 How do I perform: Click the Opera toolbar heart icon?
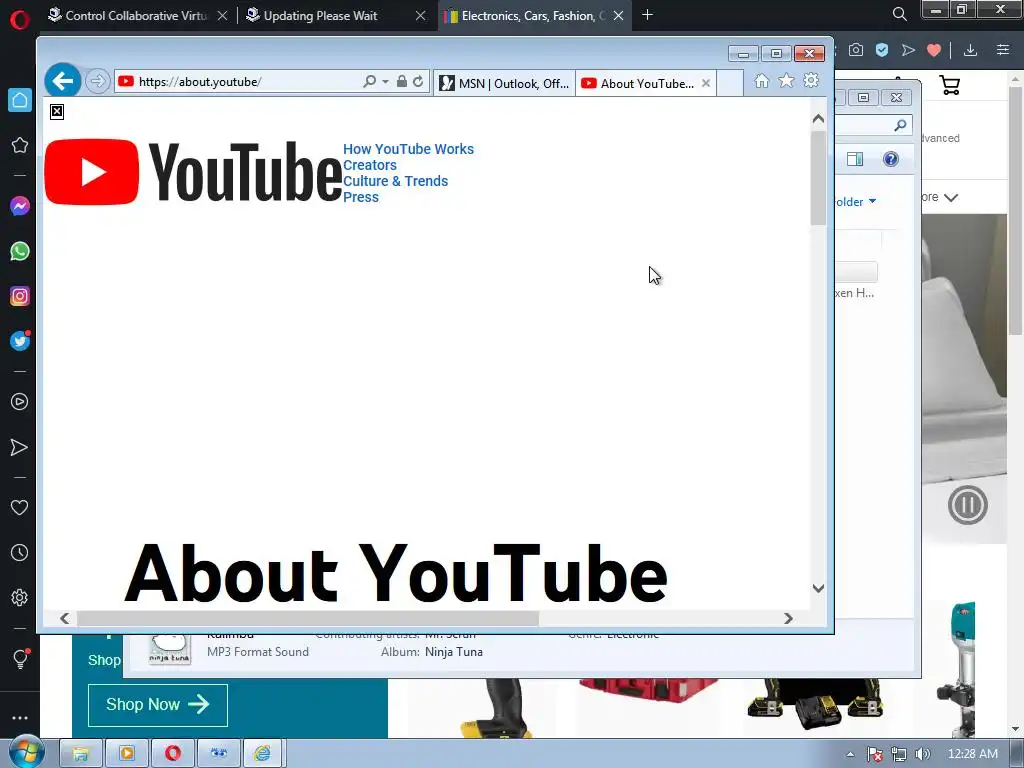tap(934, 50)
